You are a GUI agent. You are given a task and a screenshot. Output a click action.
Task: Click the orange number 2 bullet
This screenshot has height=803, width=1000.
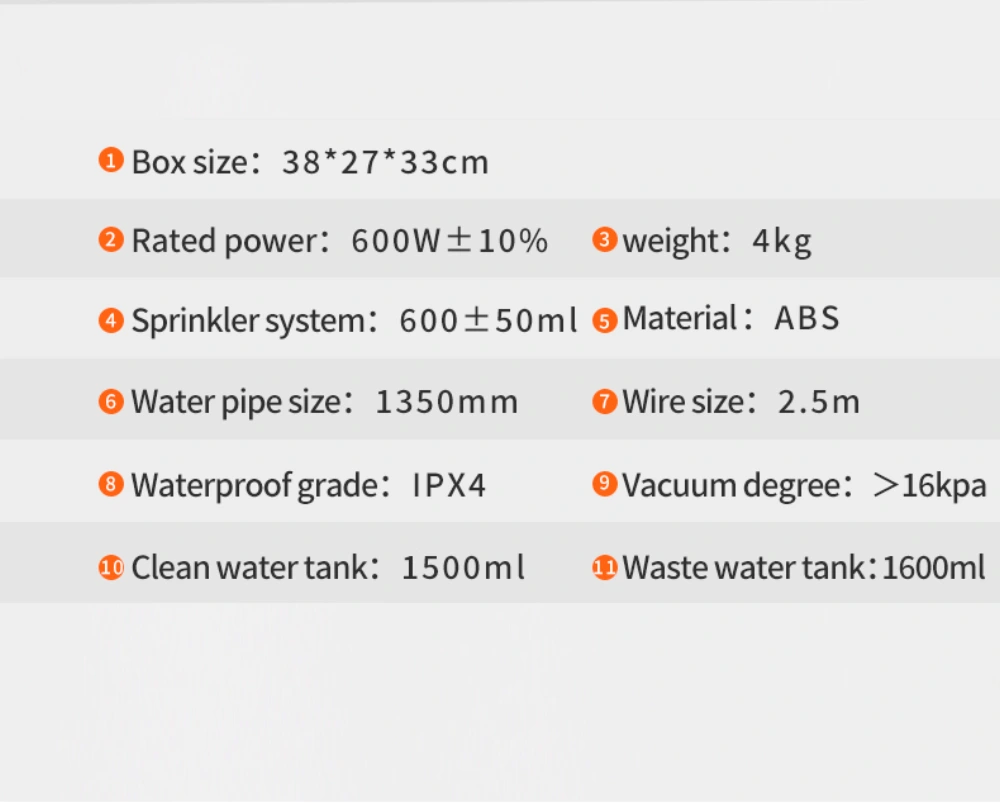click(111, 240)
